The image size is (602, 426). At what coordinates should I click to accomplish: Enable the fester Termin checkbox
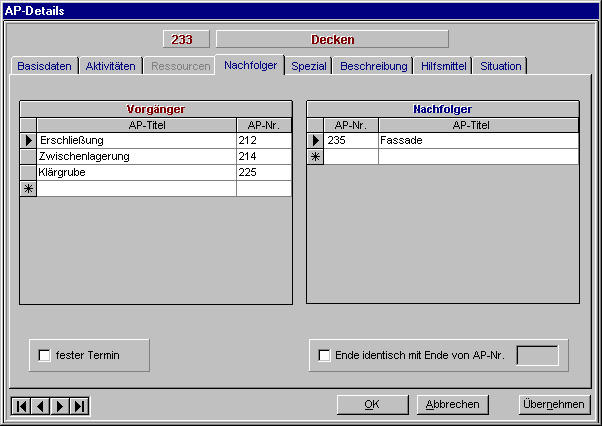44,354
